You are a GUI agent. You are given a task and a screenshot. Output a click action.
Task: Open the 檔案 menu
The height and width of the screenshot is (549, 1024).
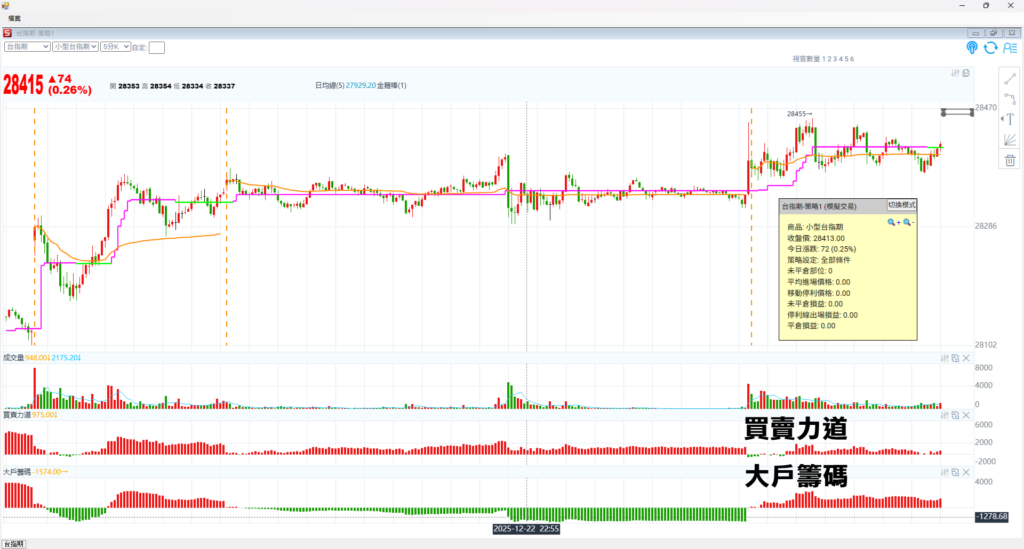(15, 18)
